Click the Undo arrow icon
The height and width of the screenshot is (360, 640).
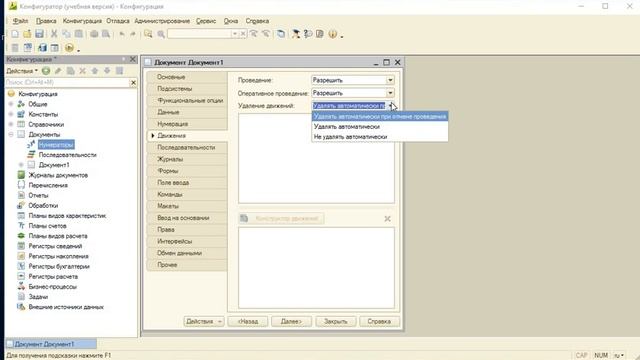point(122,34)
